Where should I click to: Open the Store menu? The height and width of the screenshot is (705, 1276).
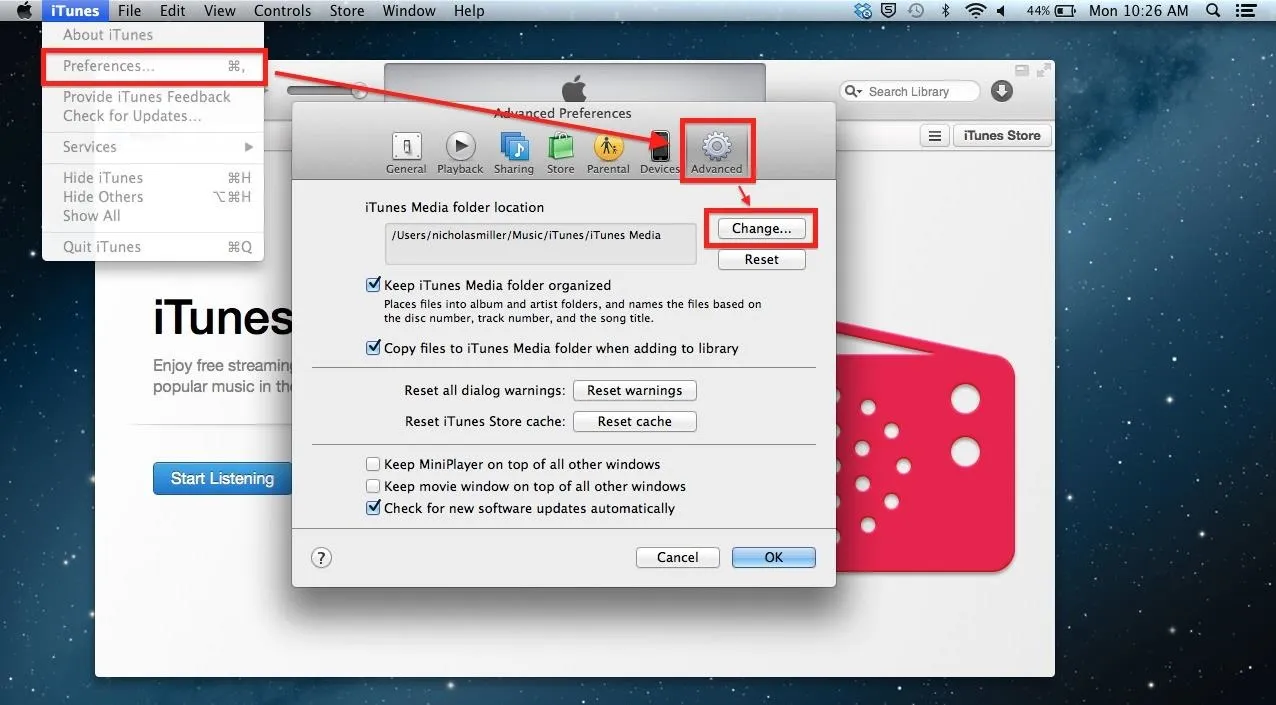[347, 11]
